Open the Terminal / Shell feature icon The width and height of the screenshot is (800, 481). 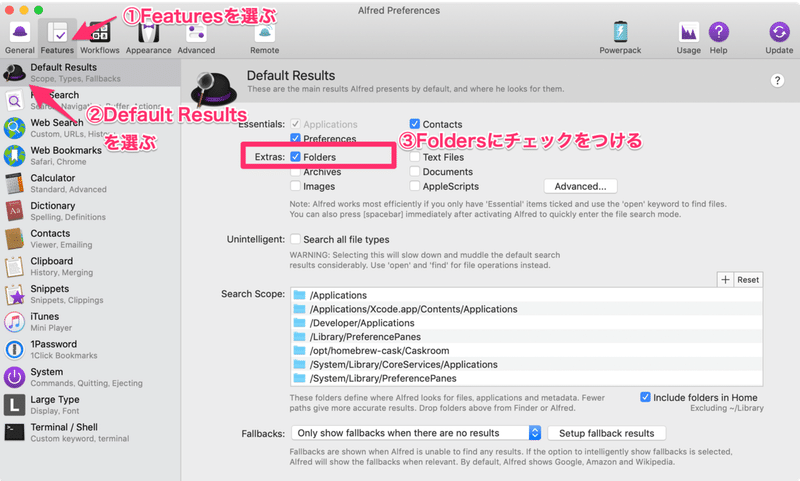click(14, 433)
